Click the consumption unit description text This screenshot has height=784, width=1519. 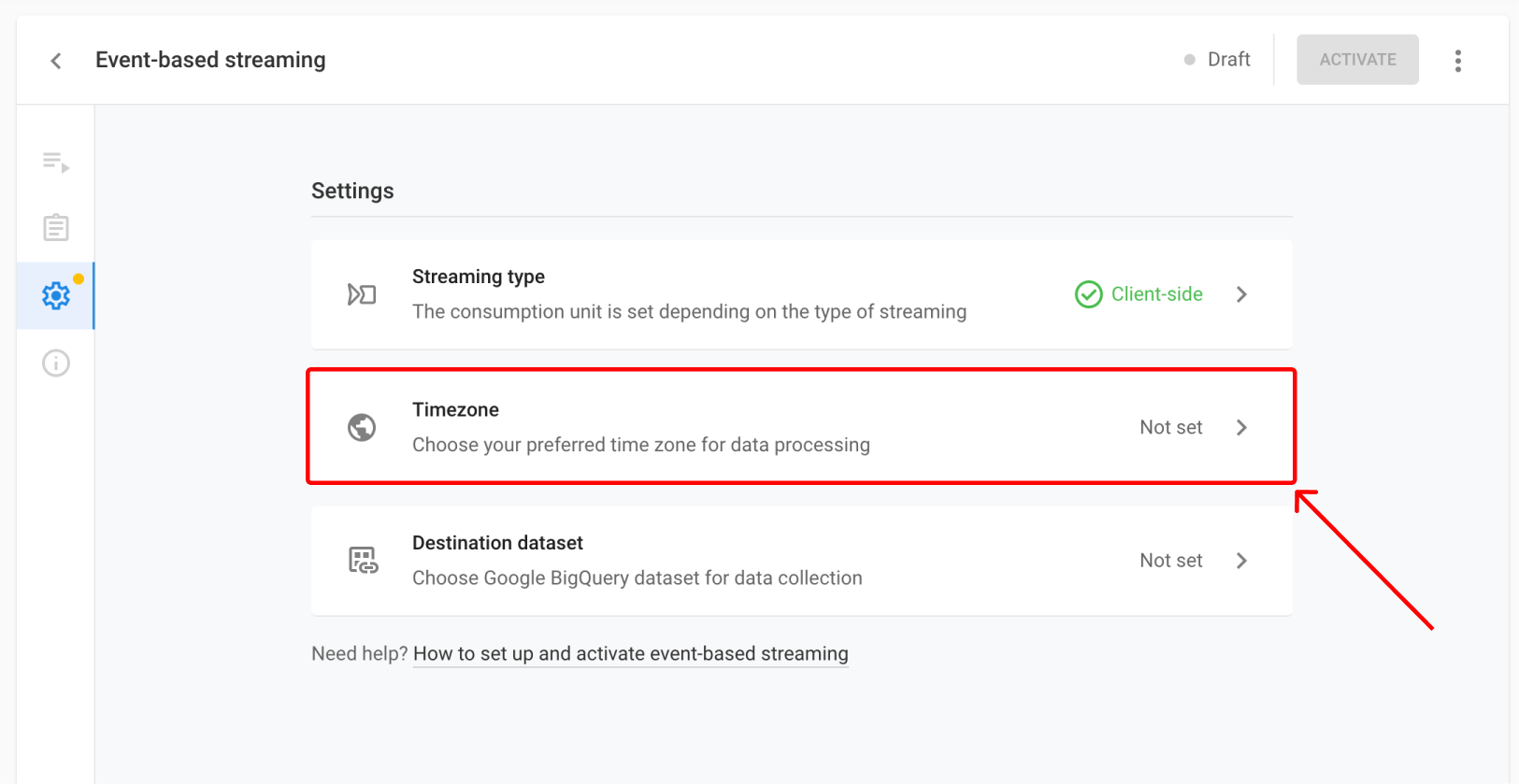pyautogui.click(x=689, y=312)
